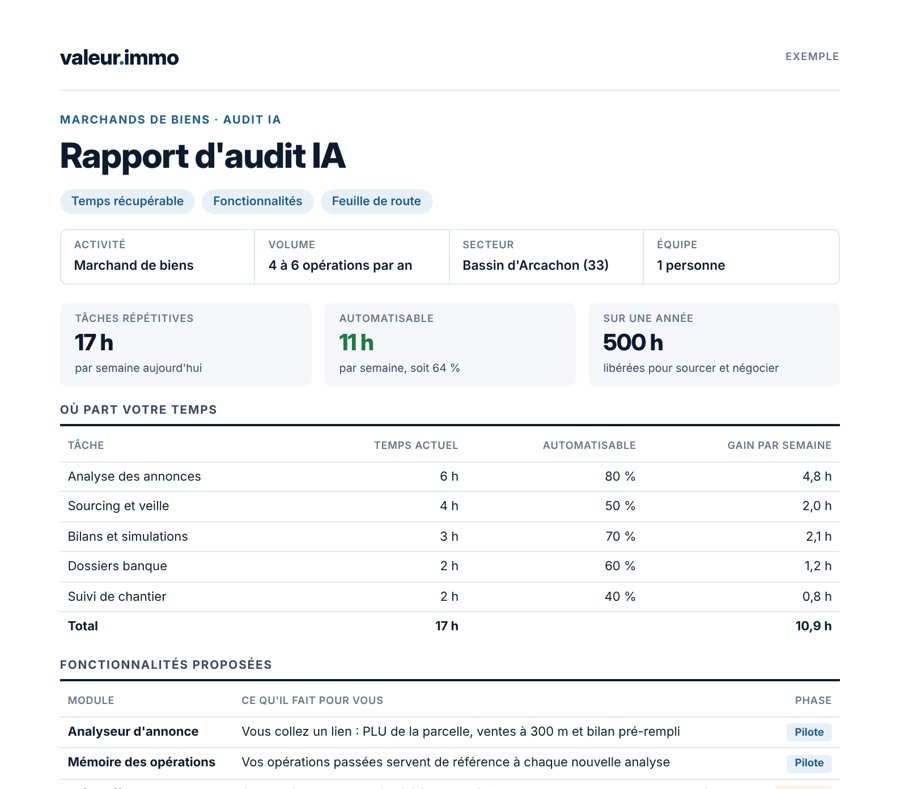Click the Pilote badge for Analyseur d'annonce
900x789 pixels.
pos(809,732)
